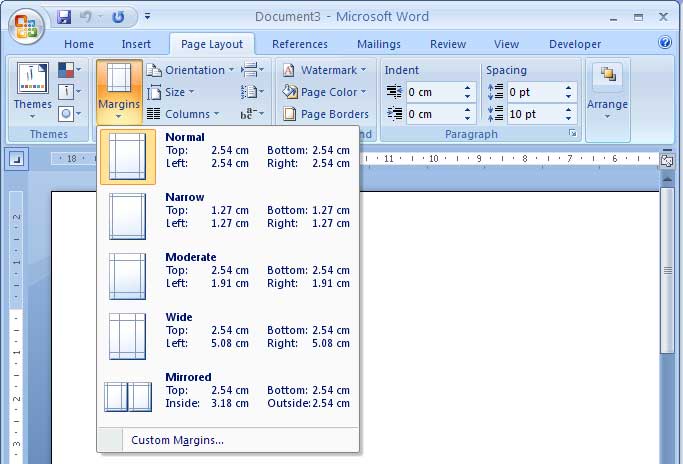Expand the Orientation dropdown

click(187, 70)
